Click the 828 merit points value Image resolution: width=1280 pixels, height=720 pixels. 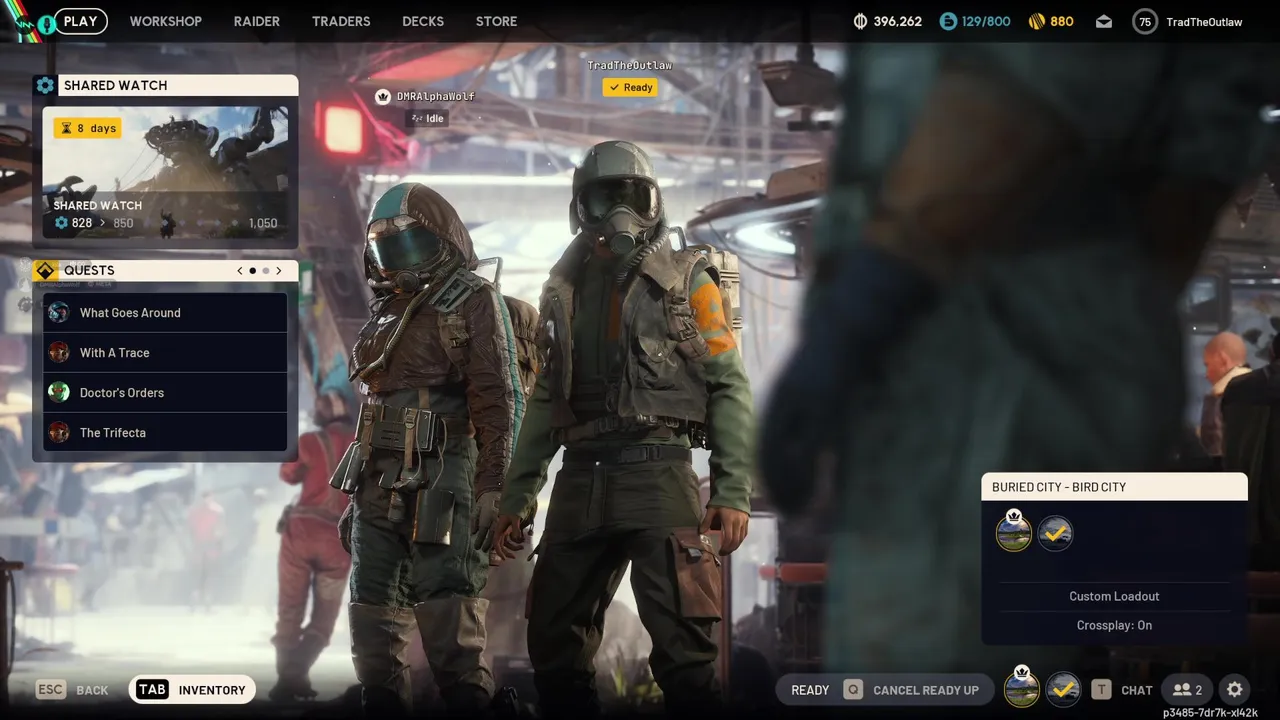[x=82, y=223]
